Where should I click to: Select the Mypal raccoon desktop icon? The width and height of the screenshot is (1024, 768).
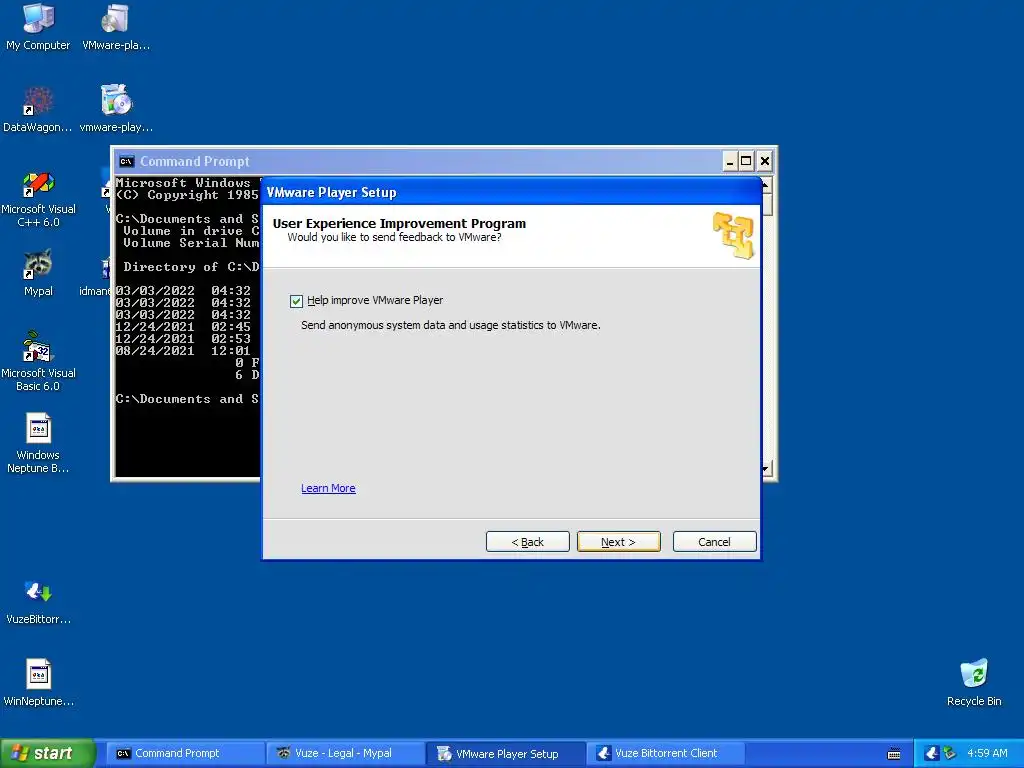coord(38,273)
